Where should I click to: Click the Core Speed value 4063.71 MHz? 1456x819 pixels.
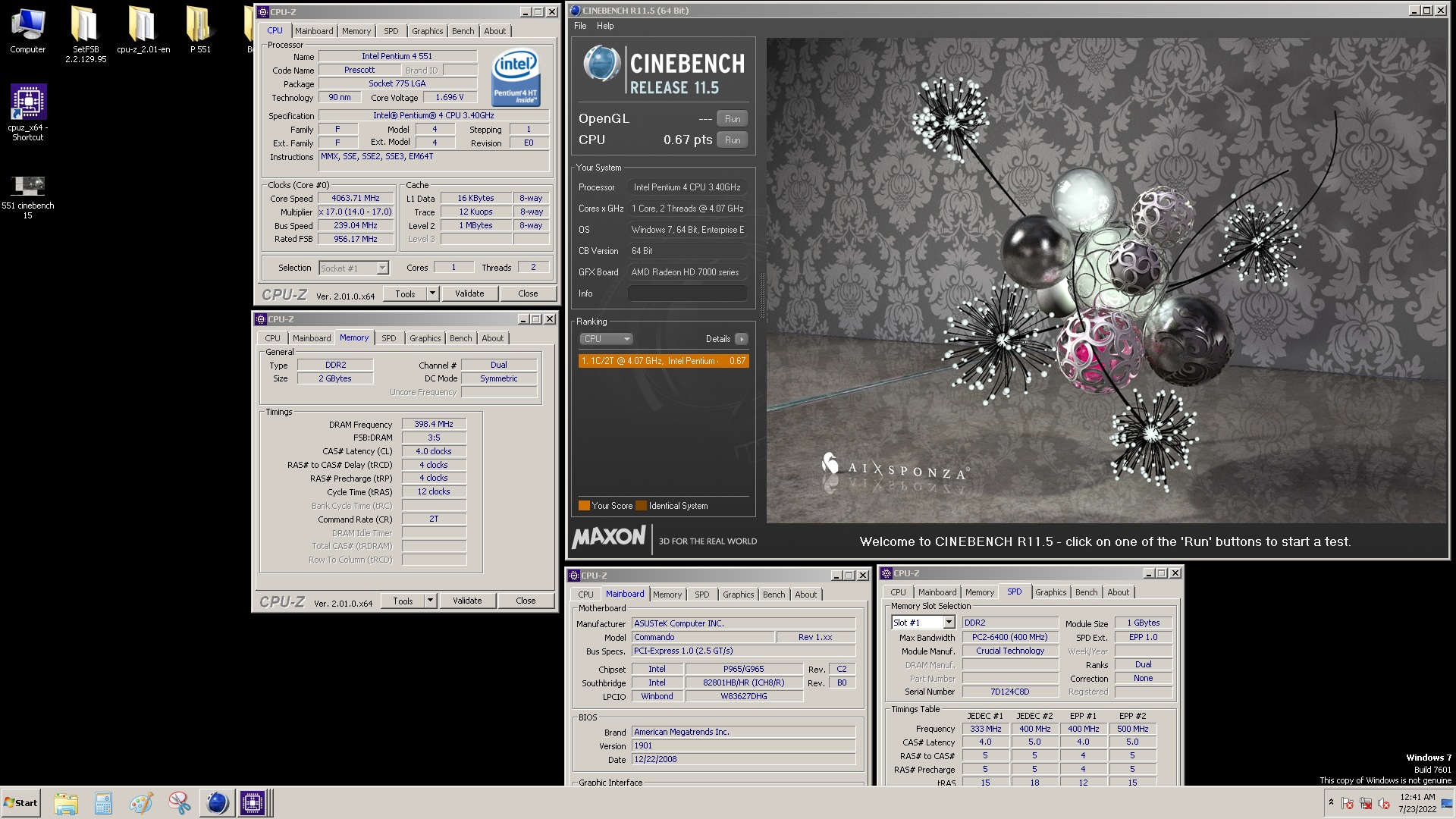[355, 199]
